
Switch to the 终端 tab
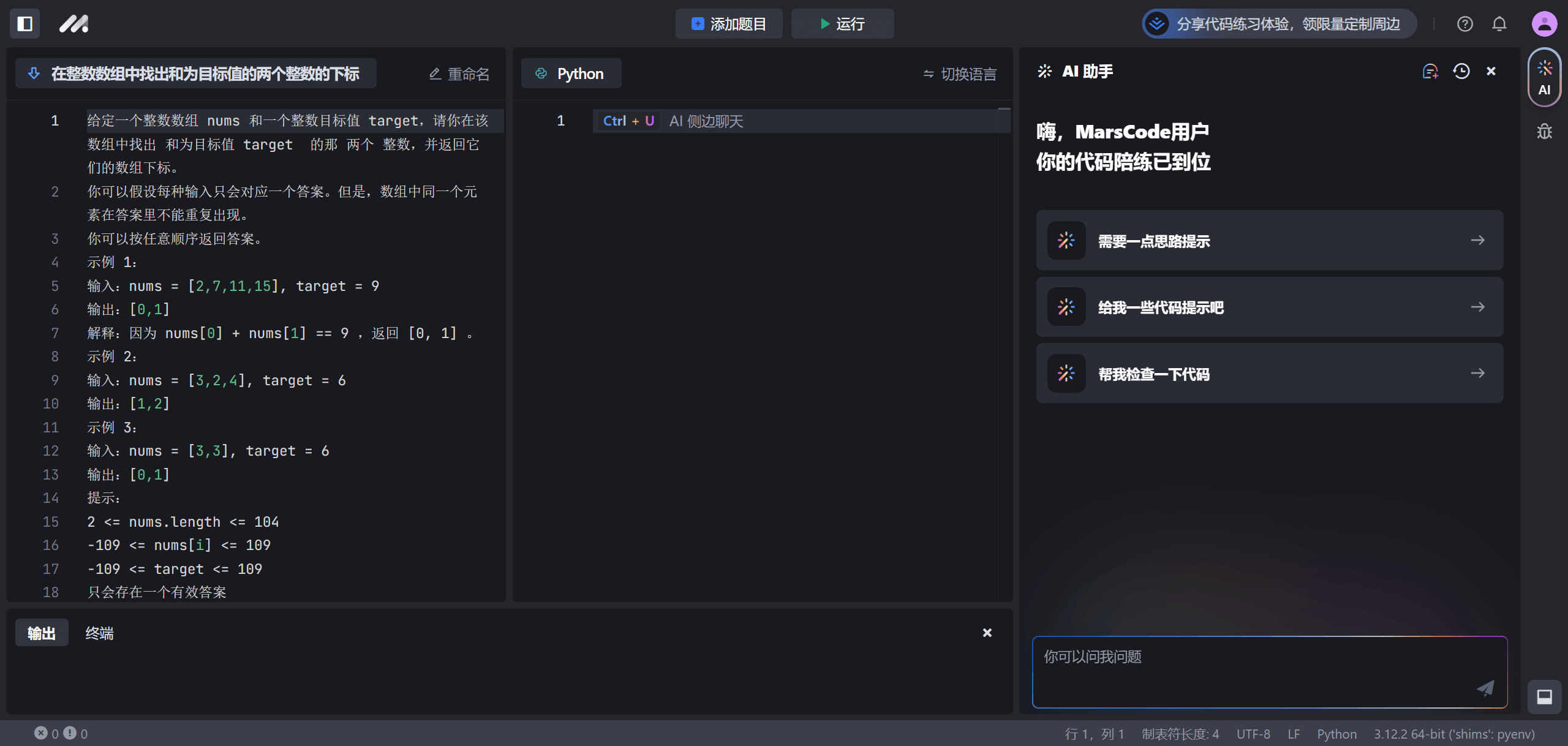(x=99, y=633)
